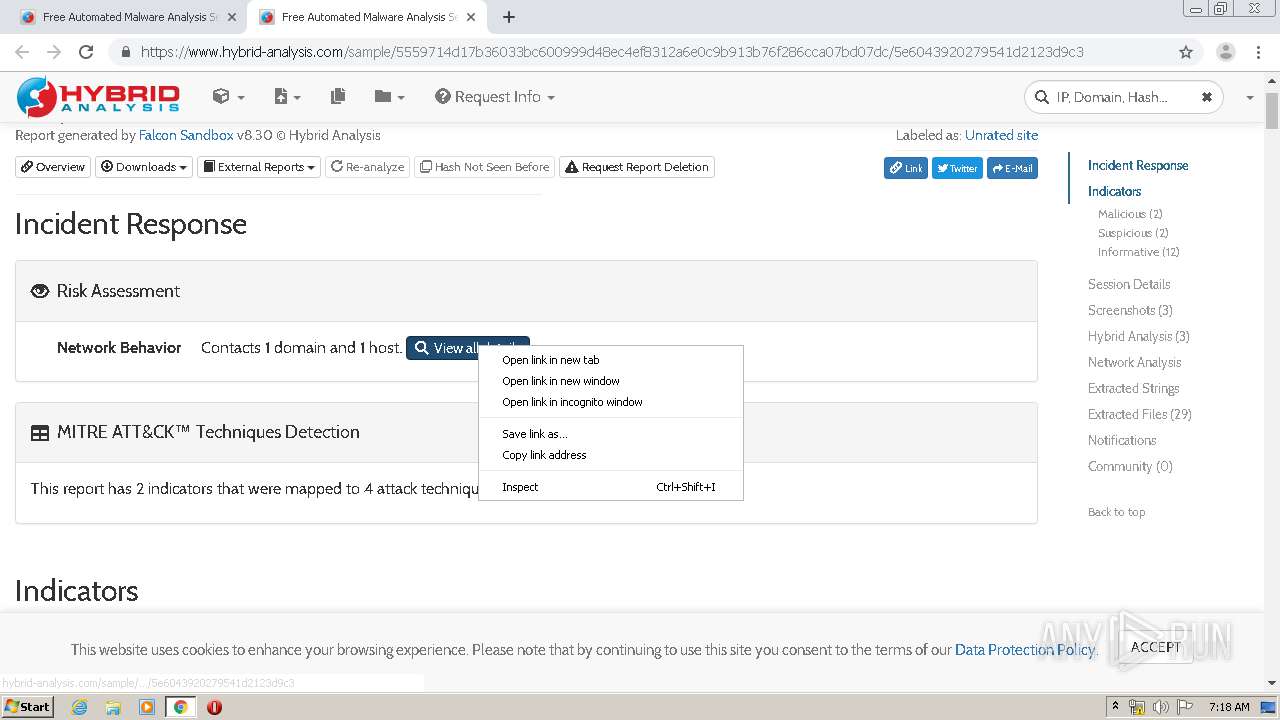Open the folder dropdown in the navbar
The image size is (1280, 720).
[389, 97]
